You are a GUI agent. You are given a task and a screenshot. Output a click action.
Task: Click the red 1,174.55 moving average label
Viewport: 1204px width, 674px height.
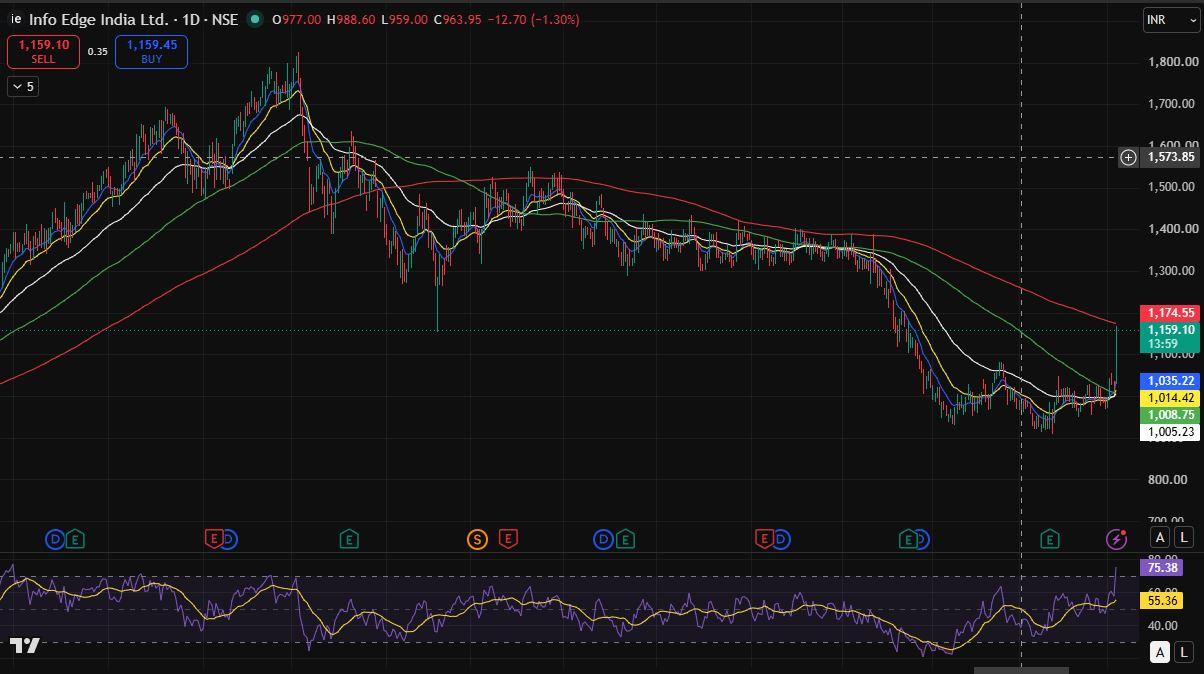[x=1171, y=313]
